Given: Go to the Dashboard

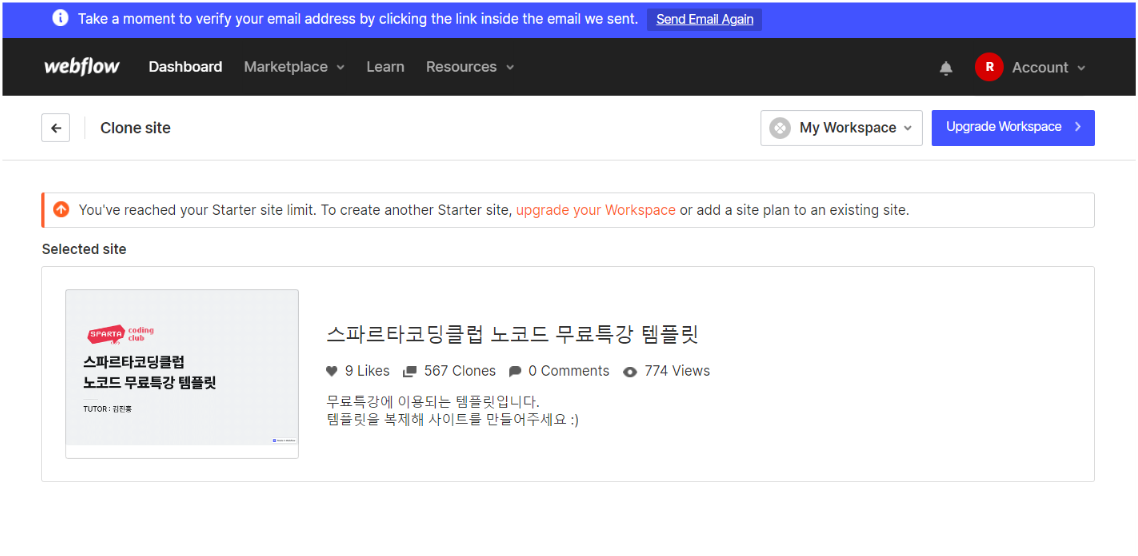Looking at the screenshot, I should [x=185, y=67].
